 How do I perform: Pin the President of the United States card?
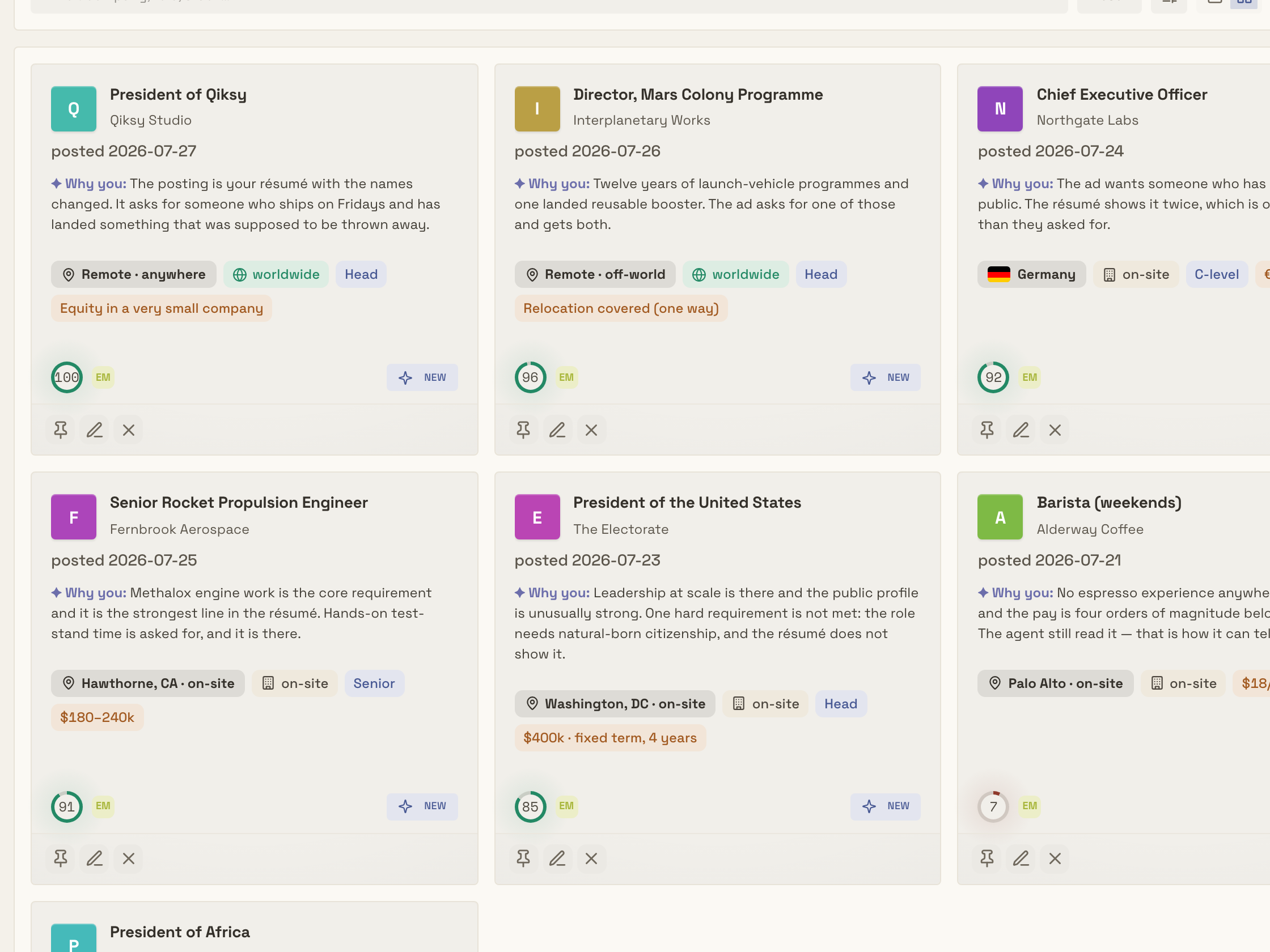coord(523,858)
